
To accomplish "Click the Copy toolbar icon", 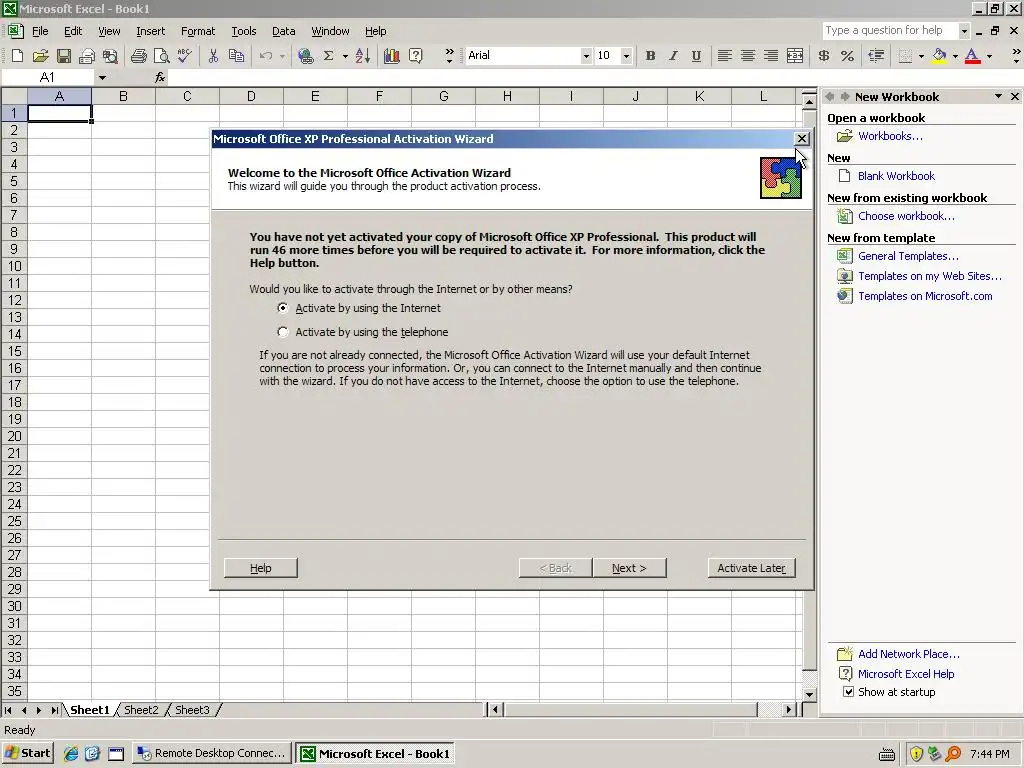I will [x=236, y=56].
